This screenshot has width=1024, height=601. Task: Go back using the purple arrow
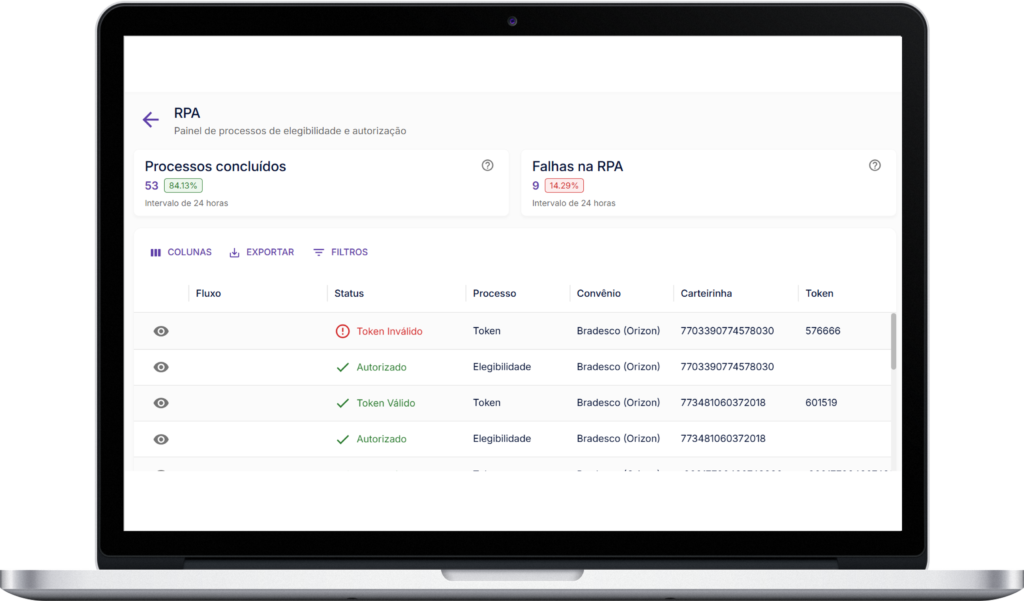[x=151, y=120]
